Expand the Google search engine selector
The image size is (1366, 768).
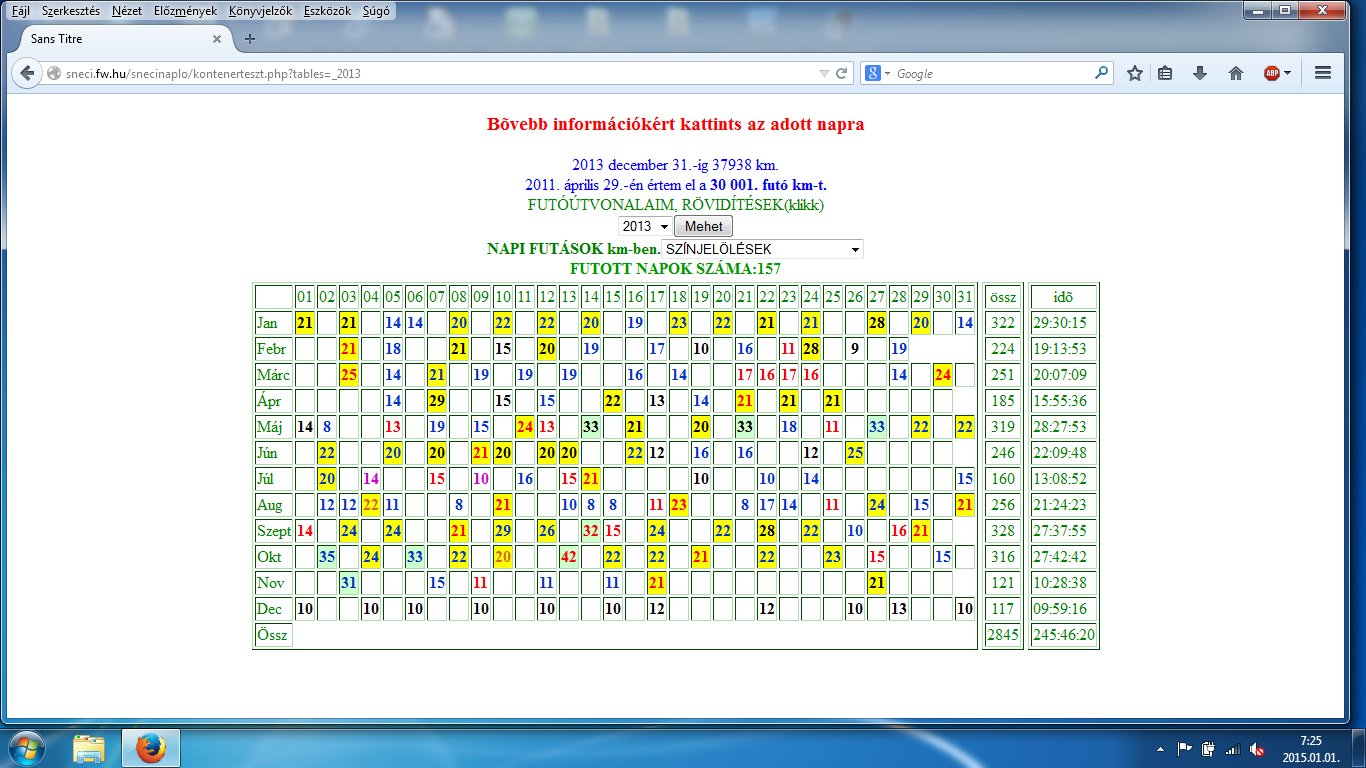[878, 73]
